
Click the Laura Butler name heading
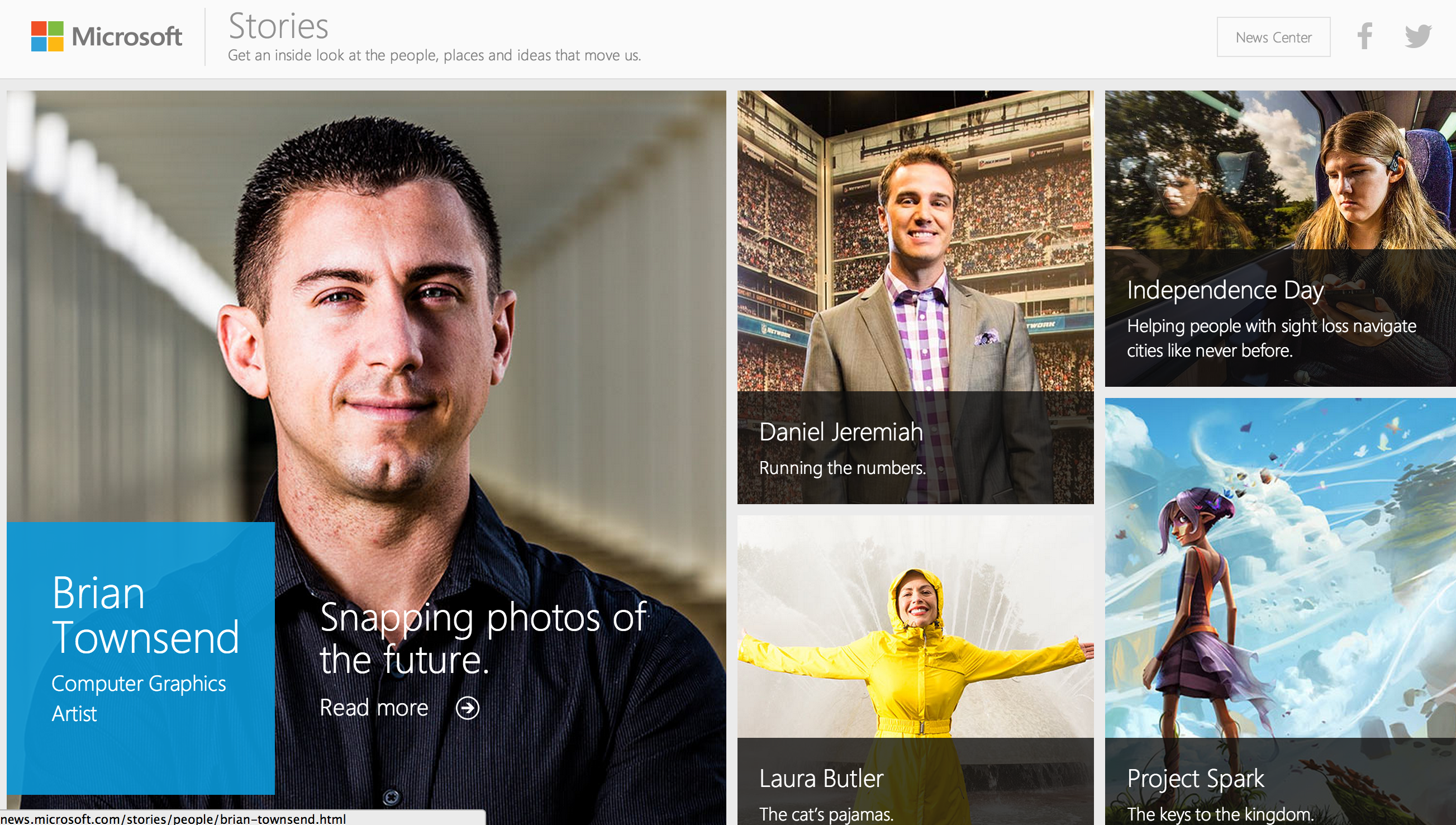(821, 779)
